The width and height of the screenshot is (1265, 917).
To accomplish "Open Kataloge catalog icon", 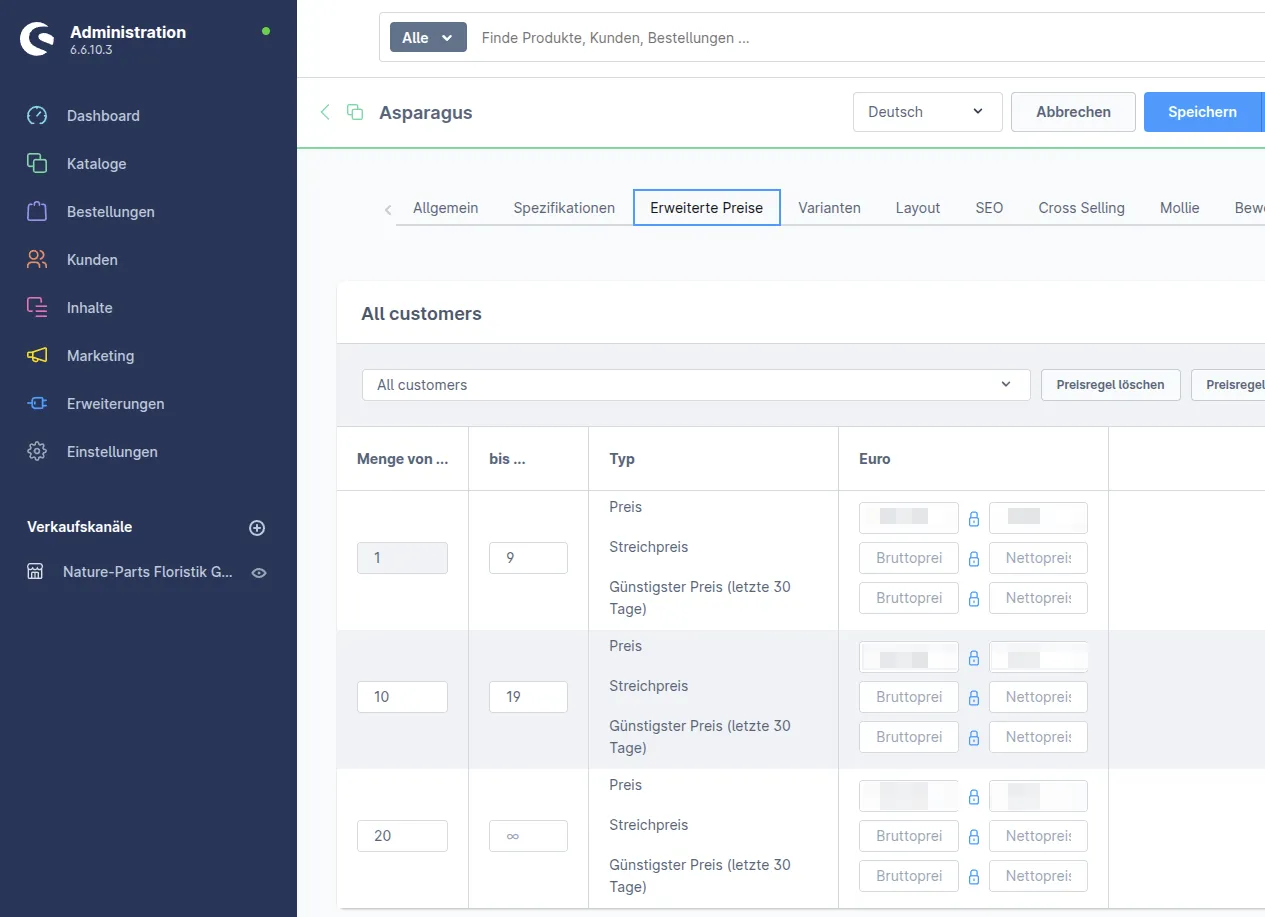I will click(x=37, y=164).
